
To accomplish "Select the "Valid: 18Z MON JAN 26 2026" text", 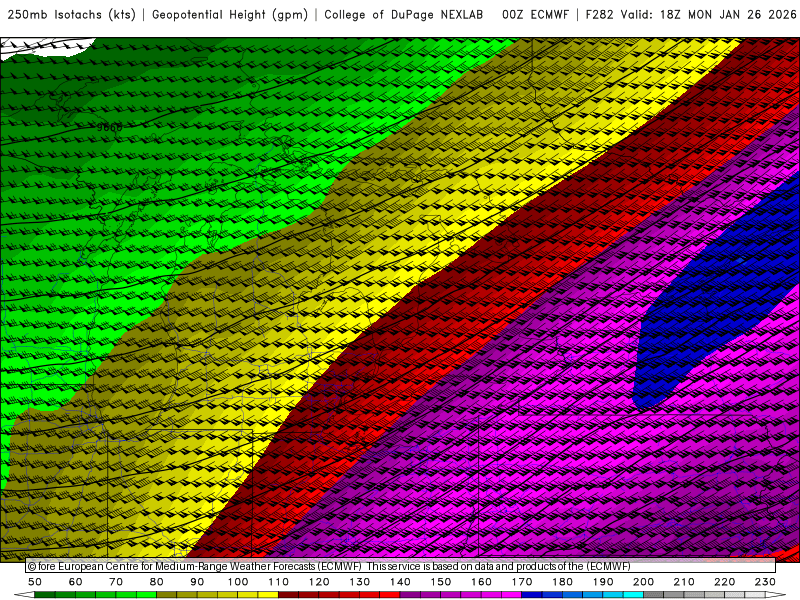I will (x=709, y=15).
